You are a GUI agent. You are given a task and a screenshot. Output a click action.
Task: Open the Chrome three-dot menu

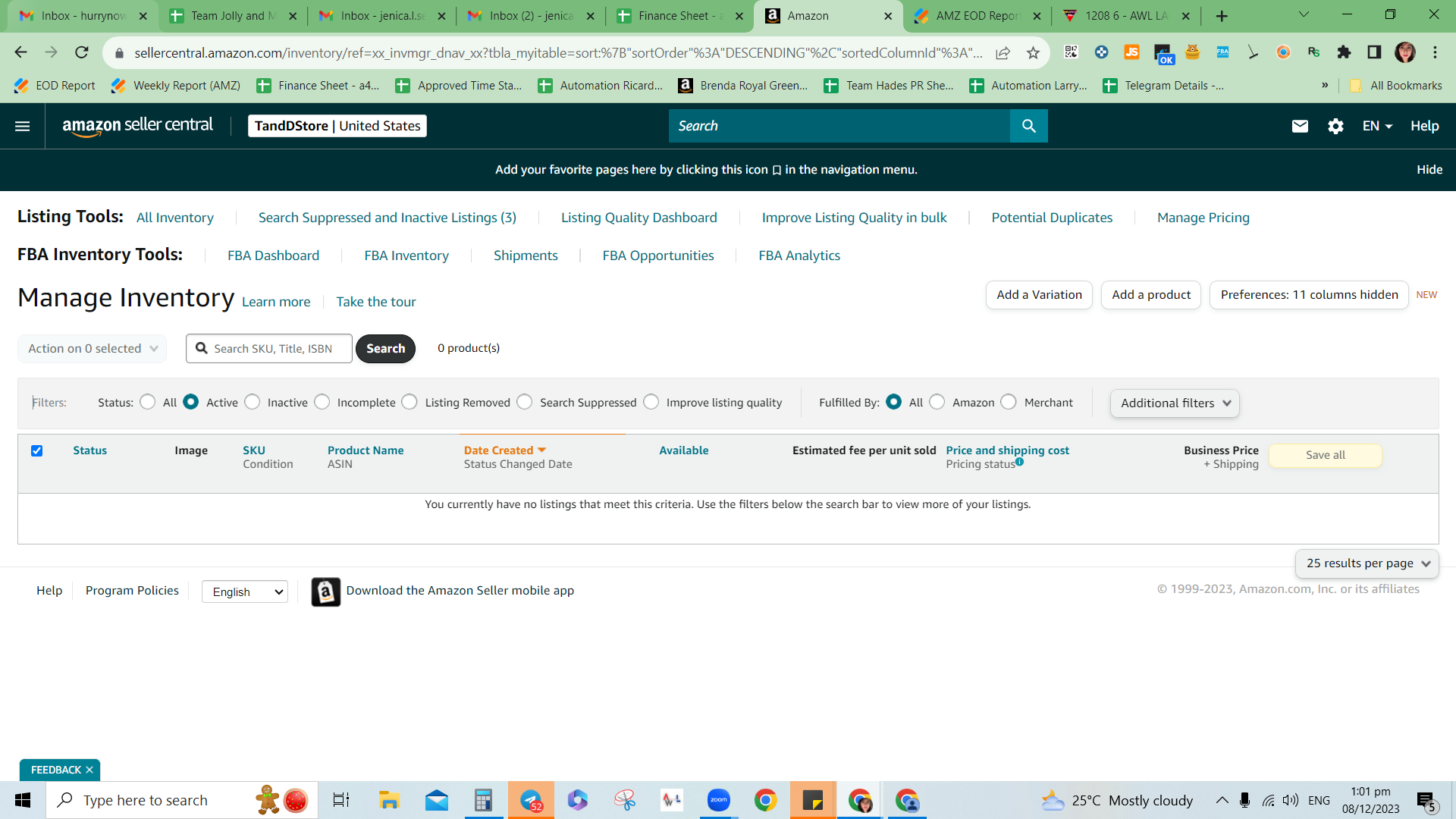coord(1435,52)
